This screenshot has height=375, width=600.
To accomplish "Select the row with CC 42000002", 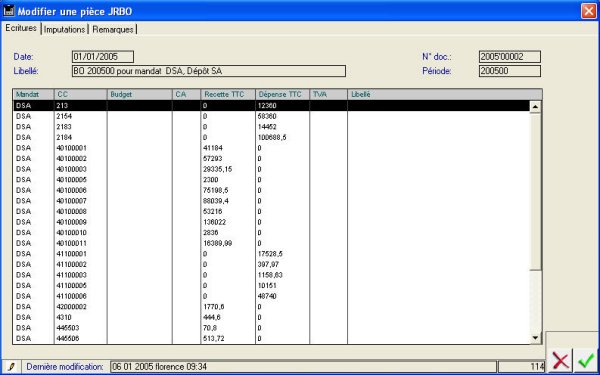I will [x=271, y=307].
